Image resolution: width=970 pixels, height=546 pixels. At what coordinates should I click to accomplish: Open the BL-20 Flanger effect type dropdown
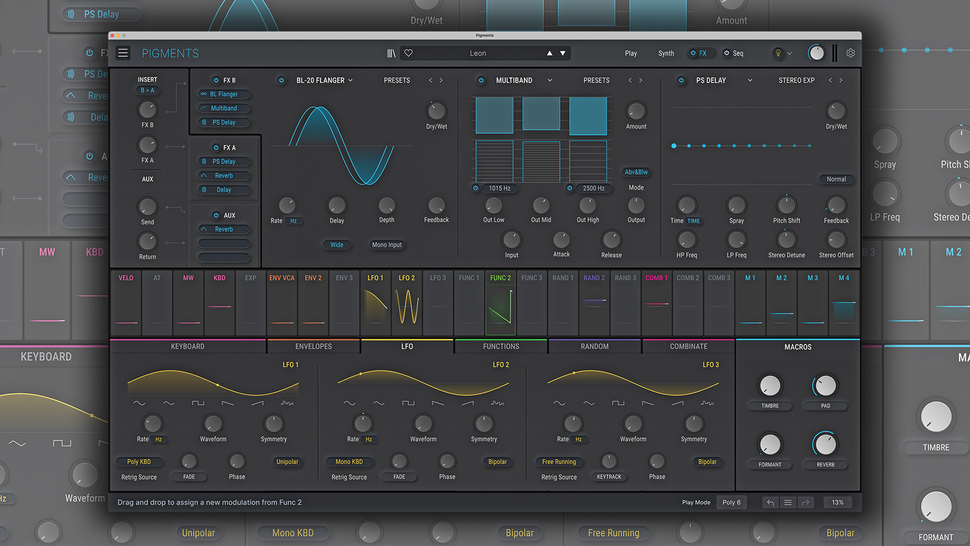(324, 80)
